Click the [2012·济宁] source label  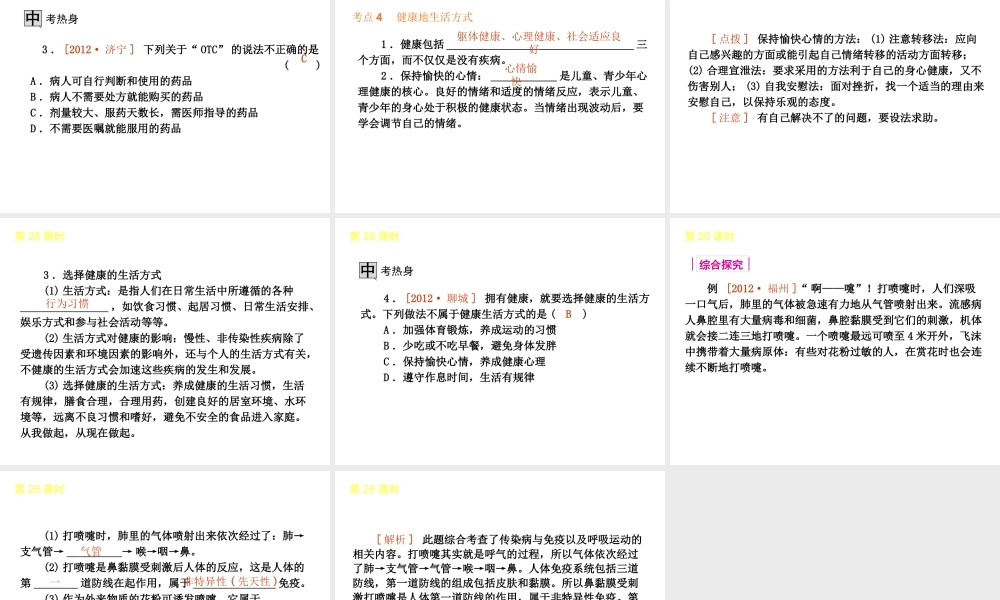(99, 49)
